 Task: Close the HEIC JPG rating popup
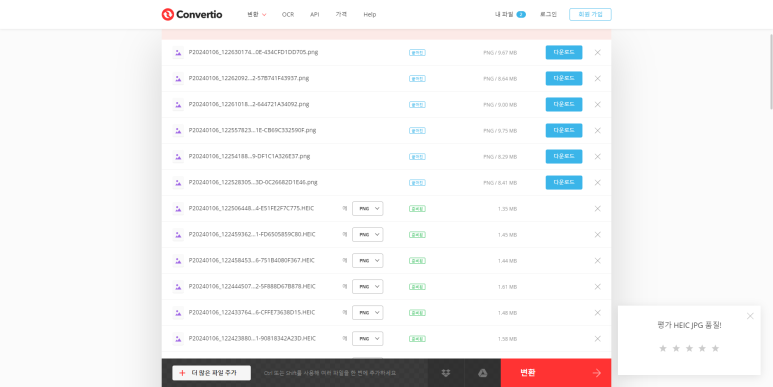tap(750, 316)
